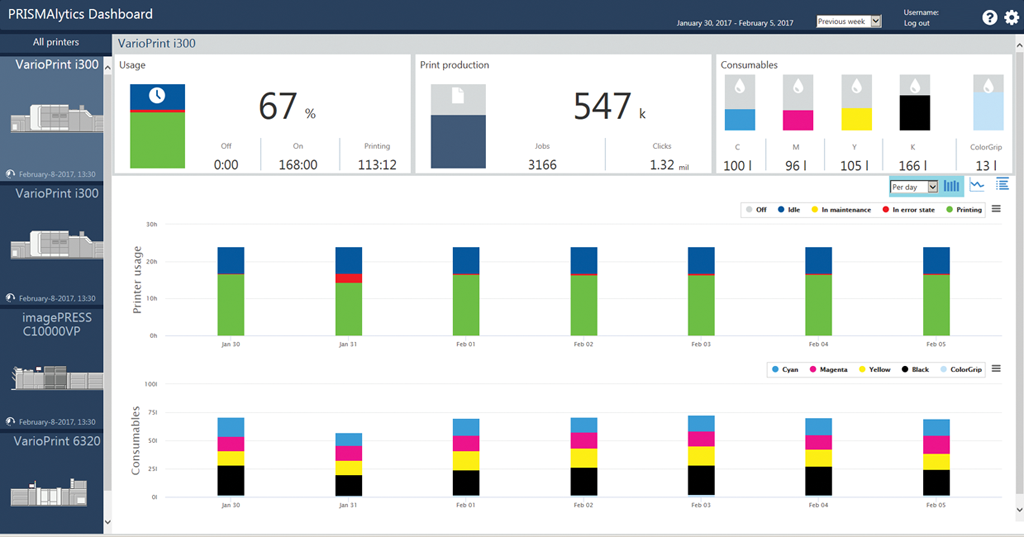Click the 547 k production value
Image resolution: width=1024 pixels, height=537 pixels.
coord(609,106)
